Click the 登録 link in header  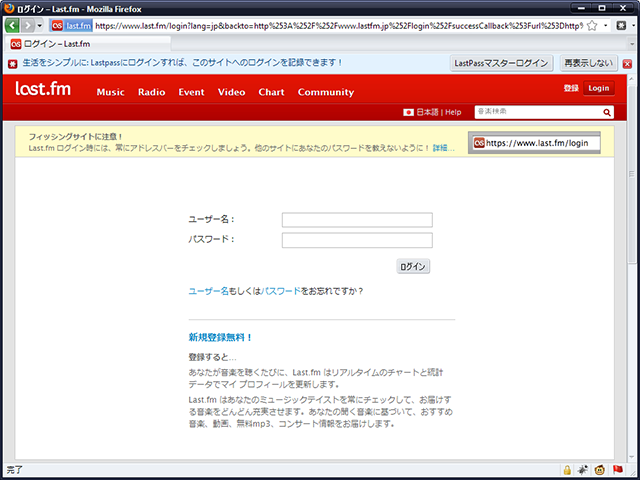click(x=571, y=88)
